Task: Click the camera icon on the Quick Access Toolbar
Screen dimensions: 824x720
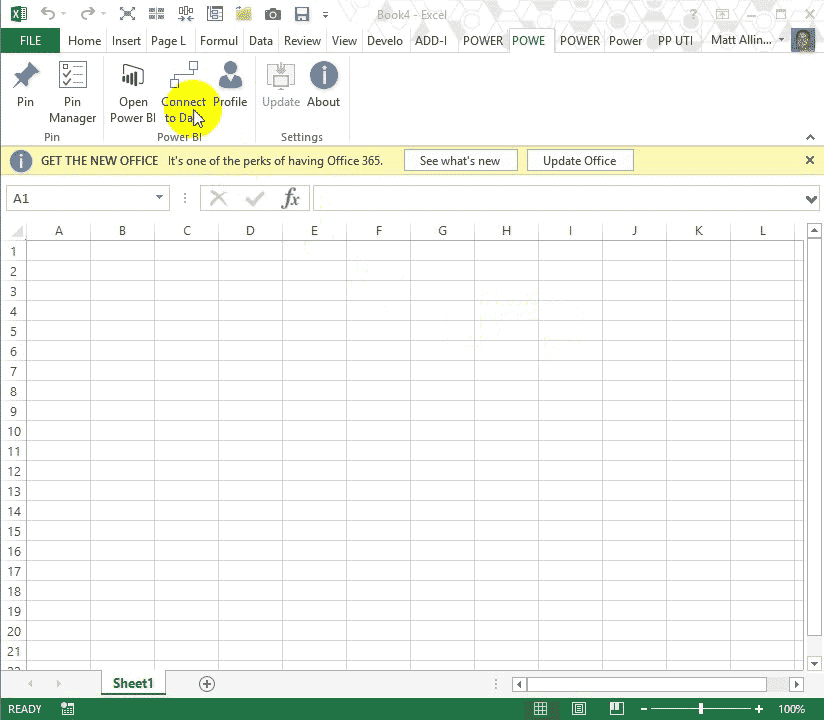Action: tap(272, 14)
